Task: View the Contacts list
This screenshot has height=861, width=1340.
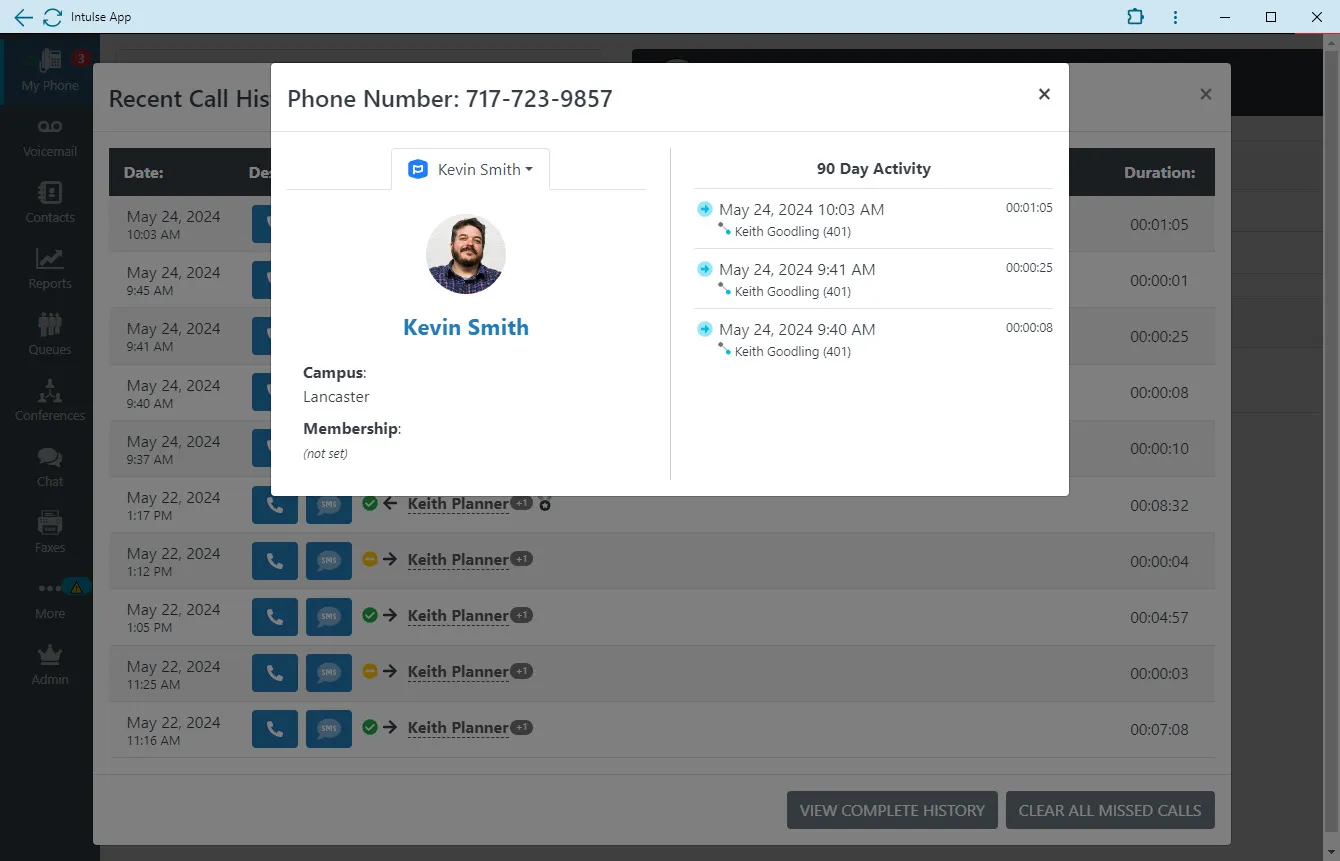Action: (49, 199)
